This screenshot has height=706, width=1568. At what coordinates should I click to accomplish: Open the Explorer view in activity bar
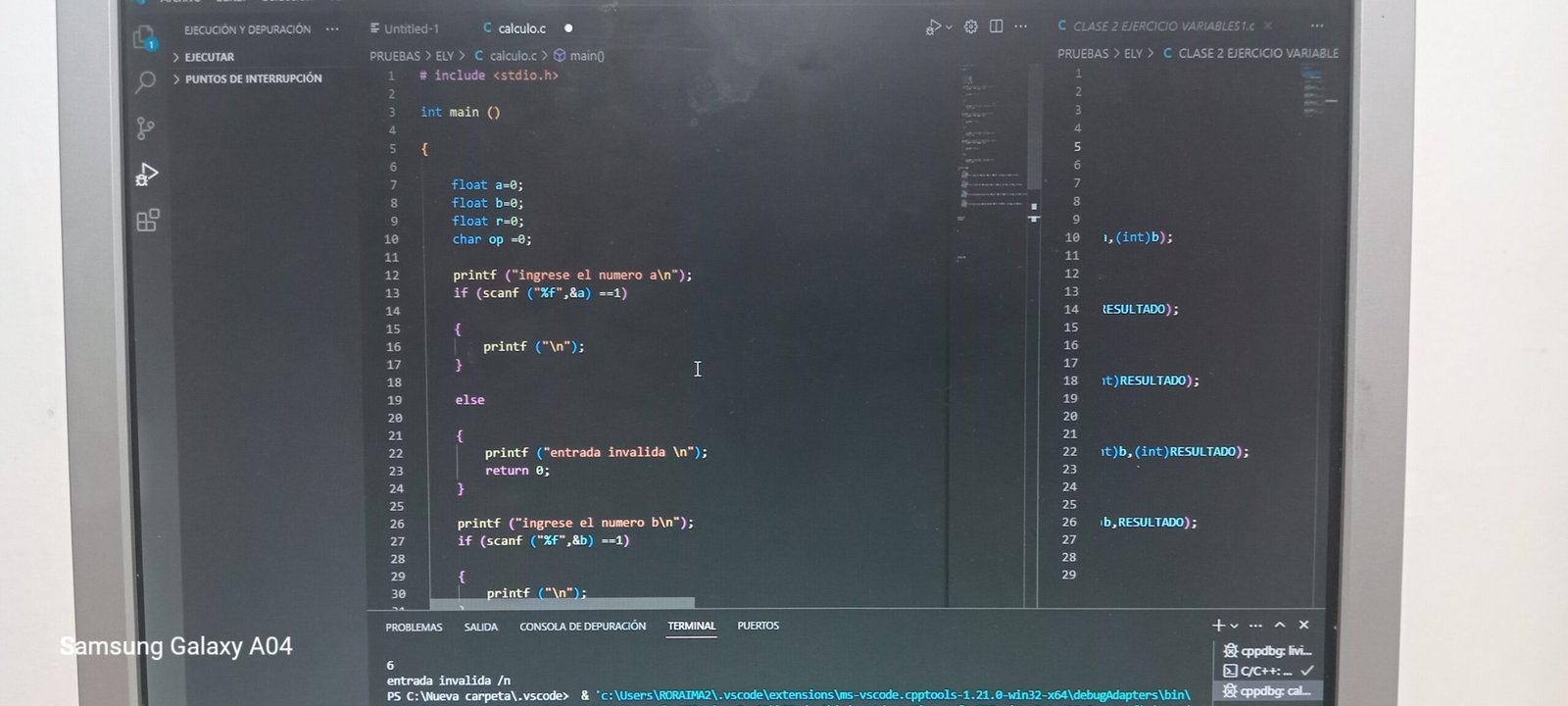145,37
